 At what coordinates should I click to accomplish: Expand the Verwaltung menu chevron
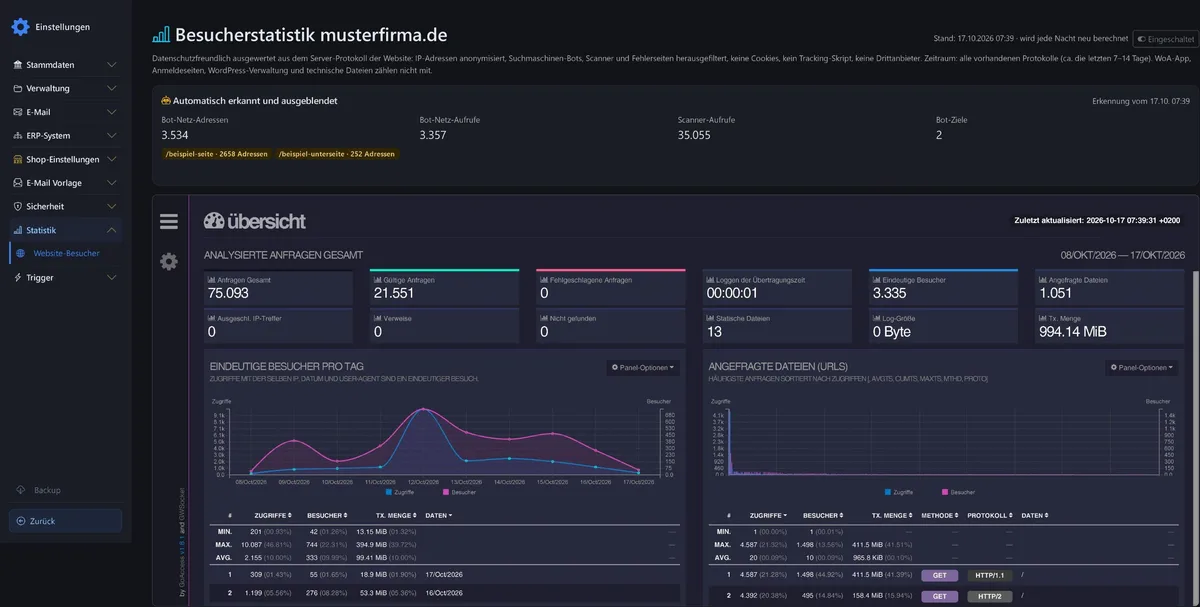[x=112, y=88]
